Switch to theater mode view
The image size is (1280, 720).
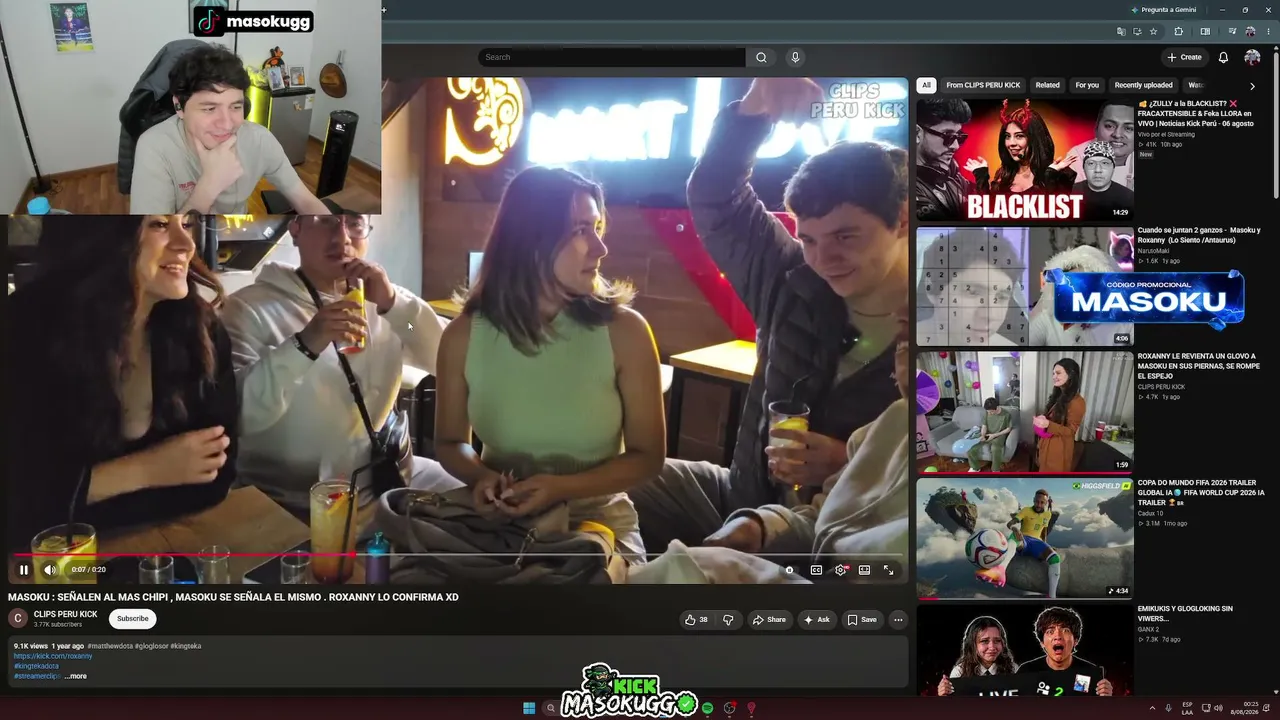(x=864, y=570)
